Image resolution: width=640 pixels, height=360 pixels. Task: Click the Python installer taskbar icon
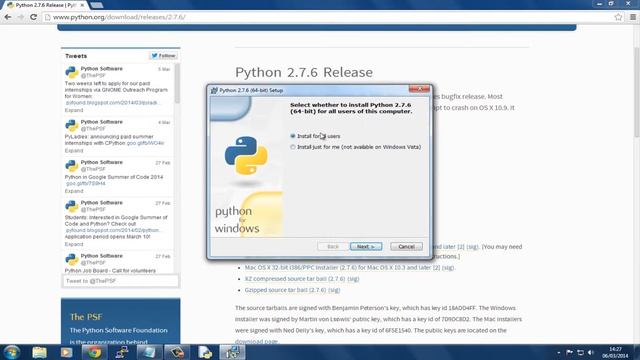click(232, 352)
